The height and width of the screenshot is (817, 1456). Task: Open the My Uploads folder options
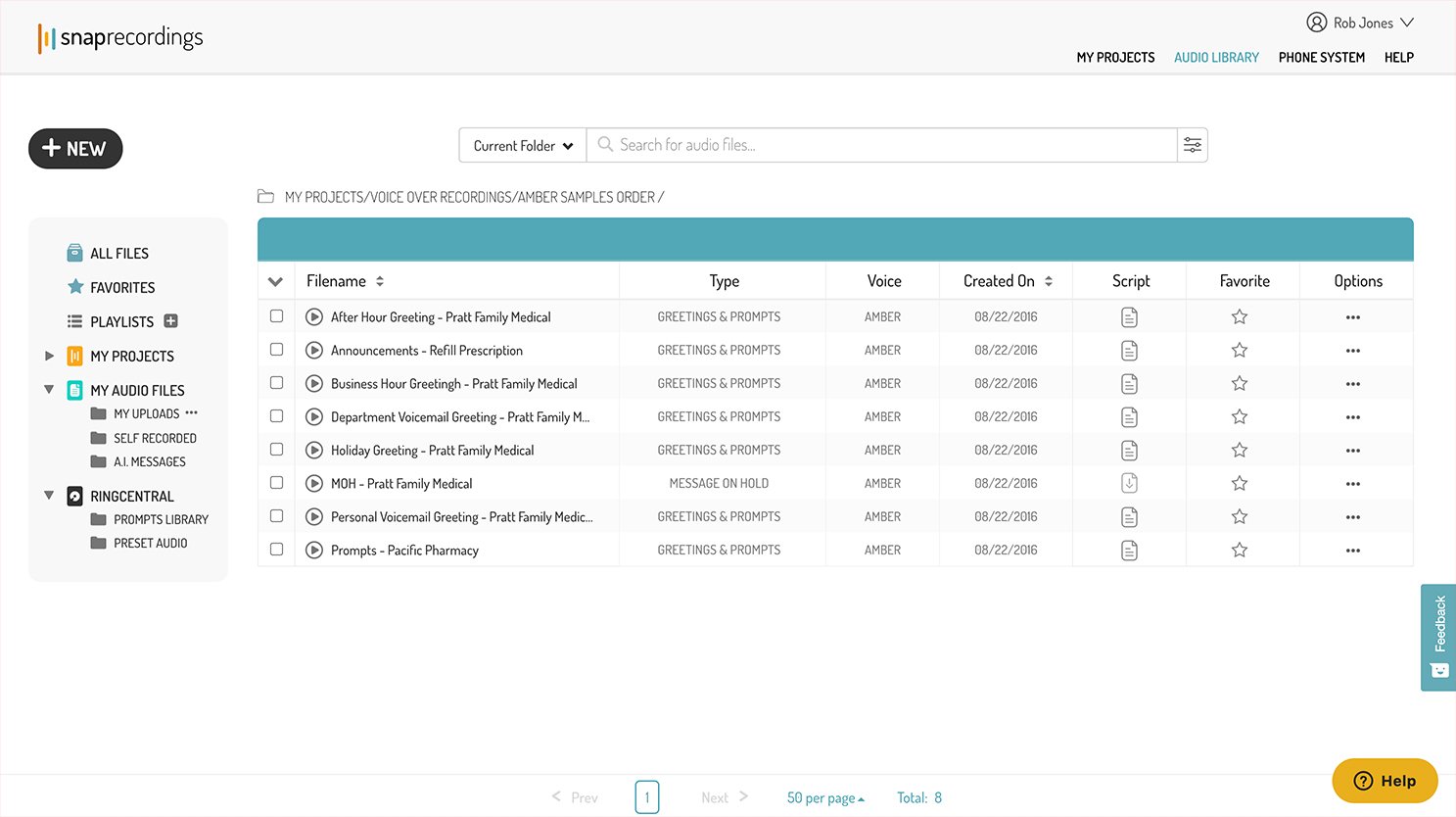pyautogui.click(x=191, y=413)
